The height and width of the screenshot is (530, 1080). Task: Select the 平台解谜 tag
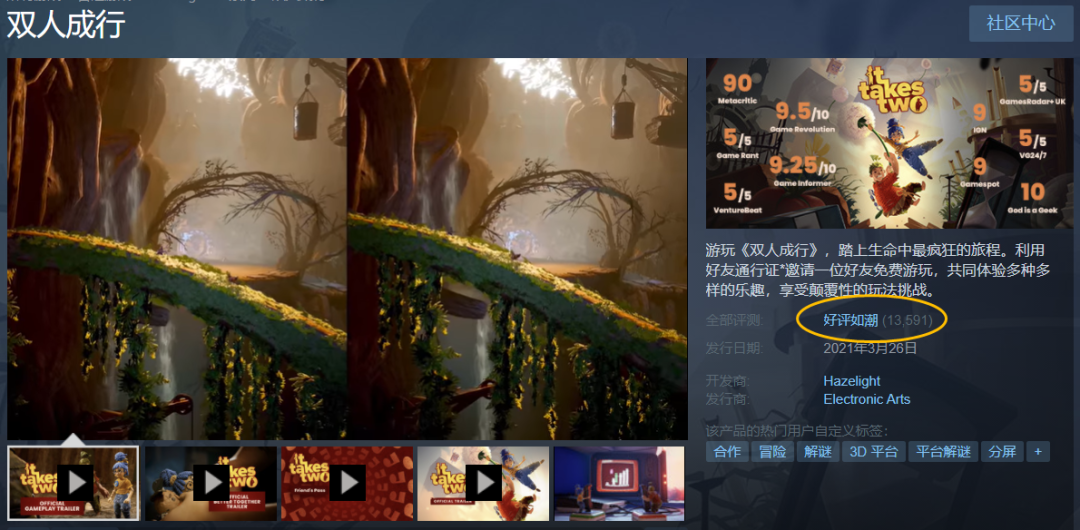943,451
